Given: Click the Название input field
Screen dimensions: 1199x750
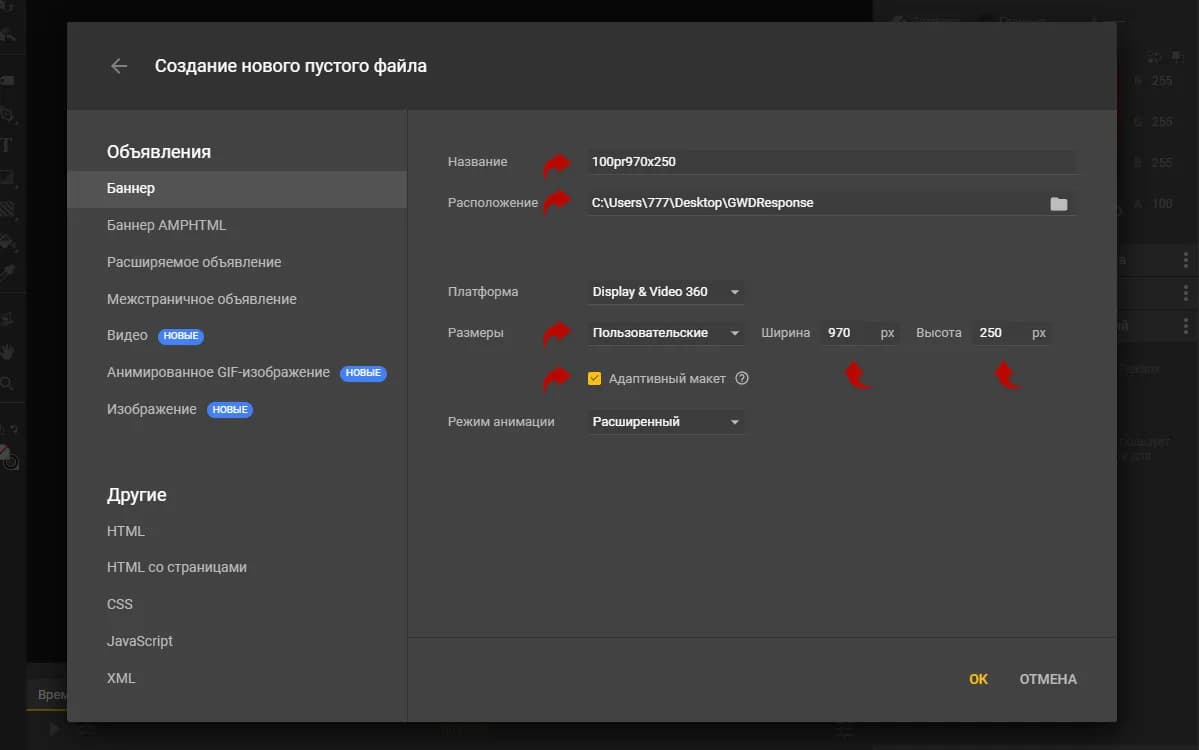Looking at the screenshot, I should [832, 162].
